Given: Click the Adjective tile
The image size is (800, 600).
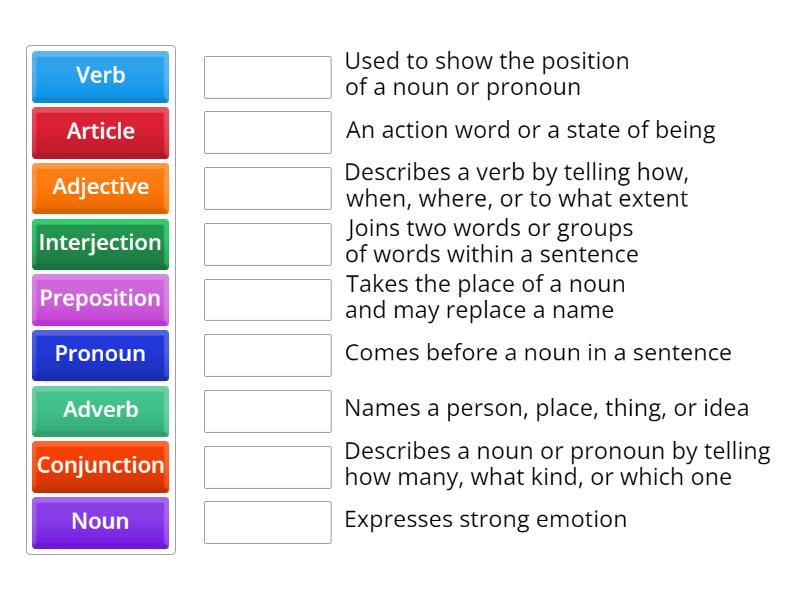Looking at the screenshot, I should pos(100,188).
